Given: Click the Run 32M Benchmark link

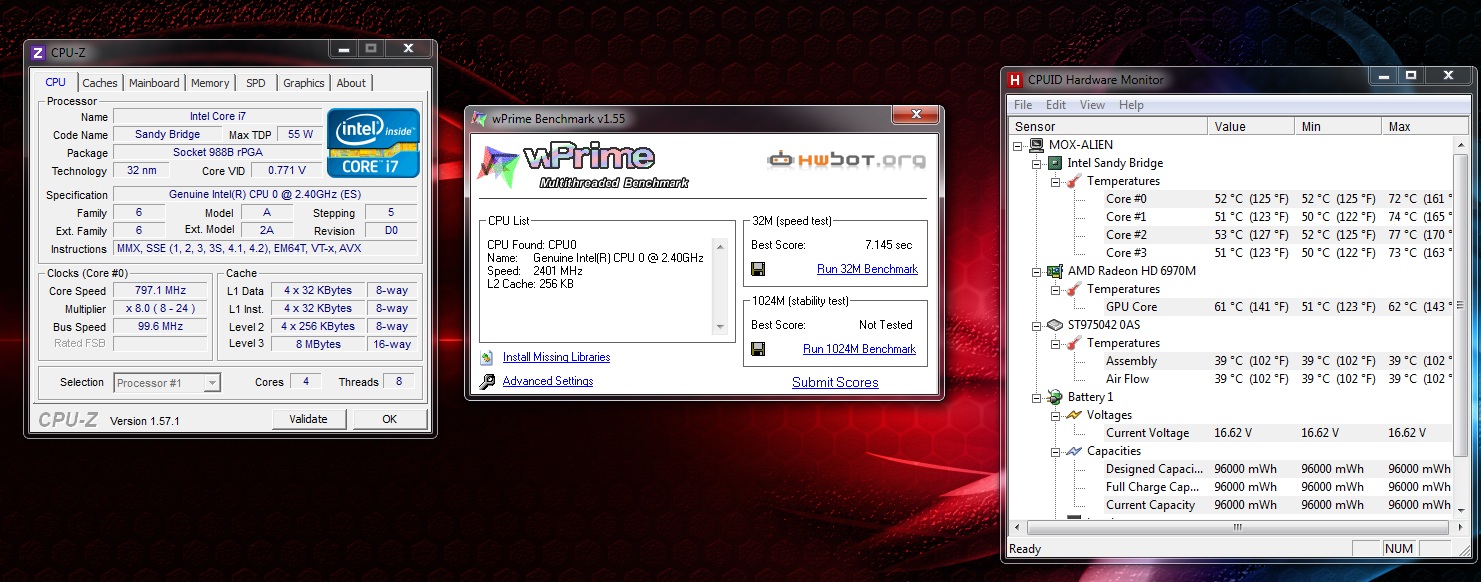Looking at the screenshot, I should (x=867, y=269).
